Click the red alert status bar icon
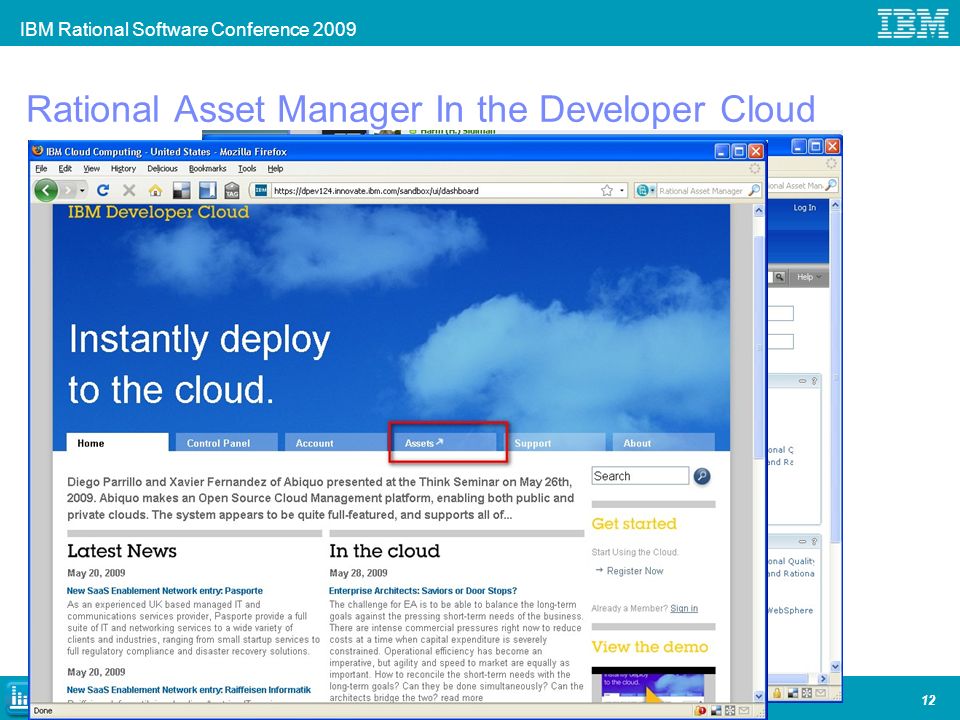This screenshot has height=720, width=960. click(700, 711)
